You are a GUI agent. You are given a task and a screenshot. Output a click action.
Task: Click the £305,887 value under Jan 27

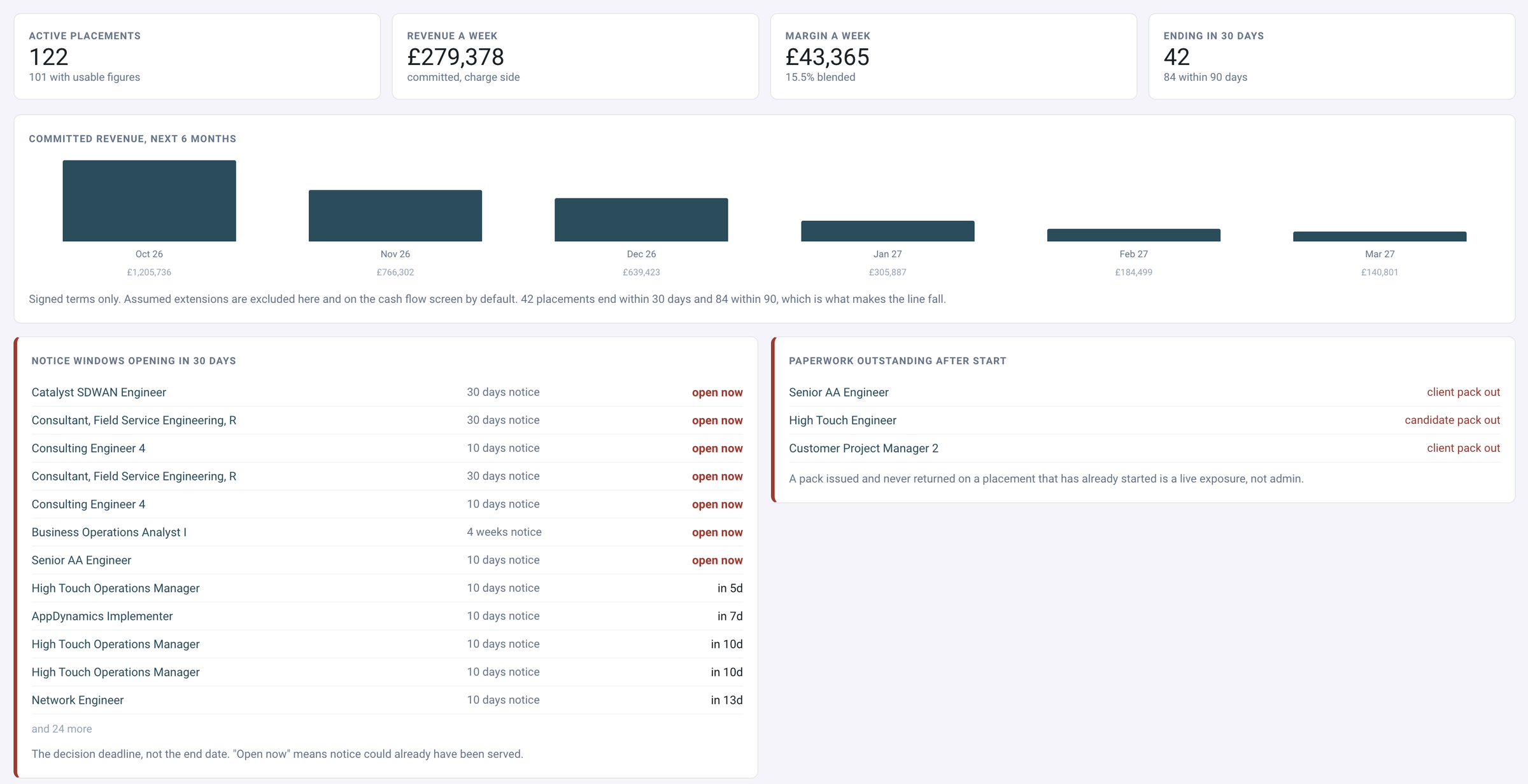[888, 272]
